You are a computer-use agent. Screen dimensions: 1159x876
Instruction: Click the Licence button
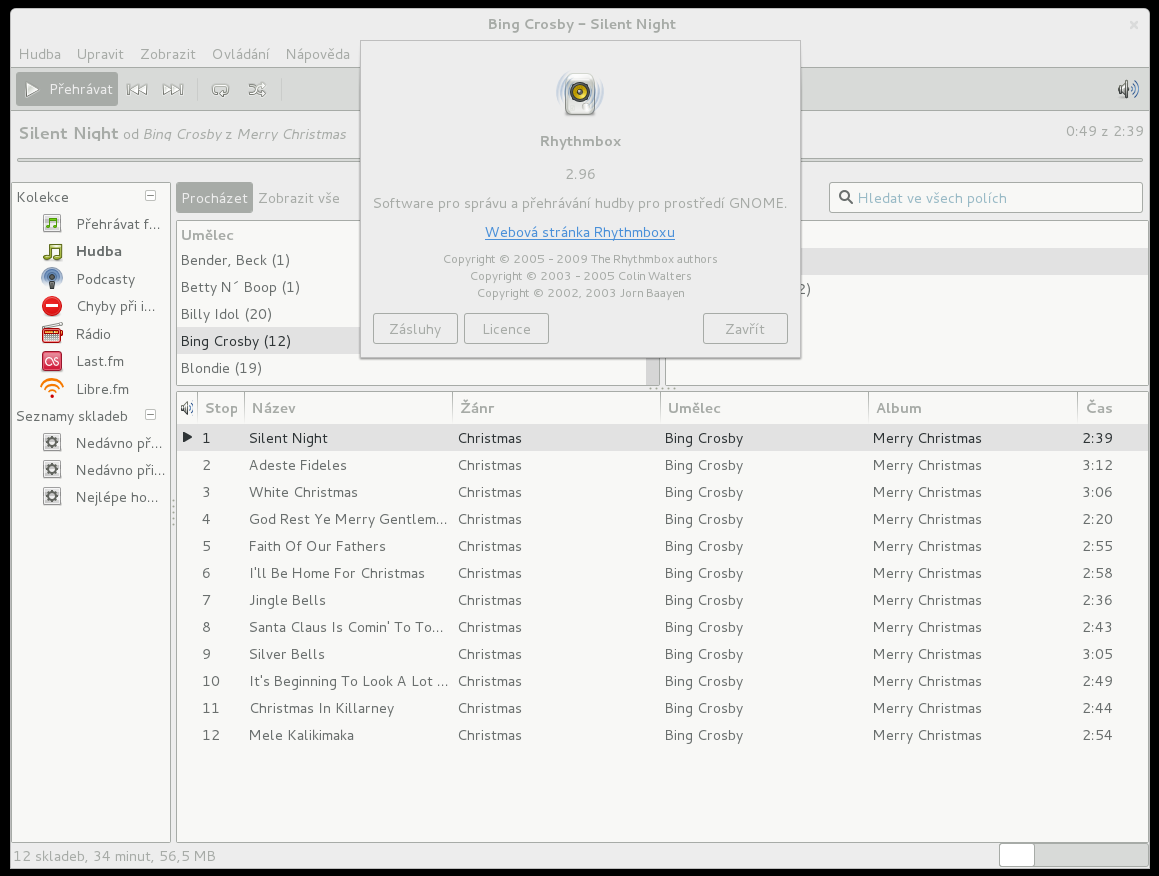pos(506,329)
